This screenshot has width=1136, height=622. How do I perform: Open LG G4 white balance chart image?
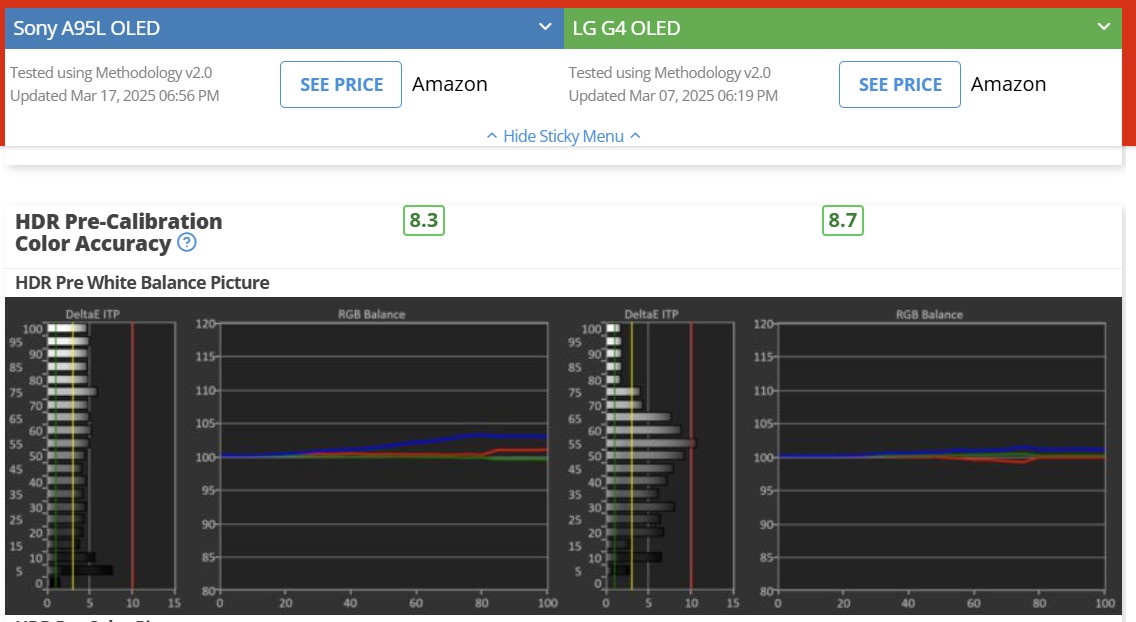pyautogui.click(x=843, y=456)
